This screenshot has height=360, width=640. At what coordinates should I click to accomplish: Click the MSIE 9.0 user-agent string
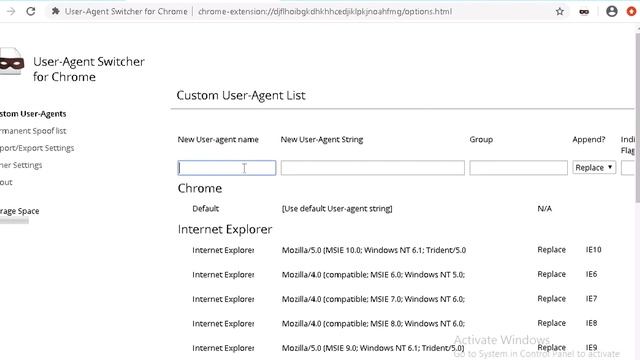click(373, 348)
